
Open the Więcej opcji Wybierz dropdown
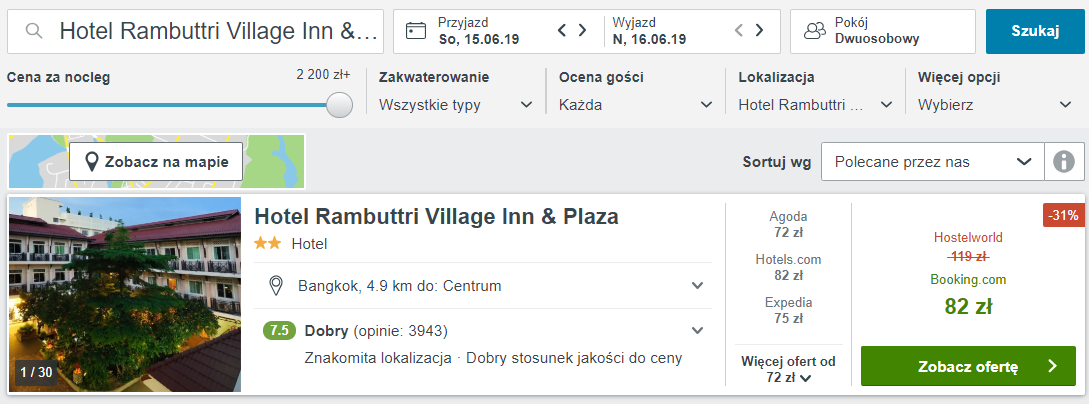[995, 106]
